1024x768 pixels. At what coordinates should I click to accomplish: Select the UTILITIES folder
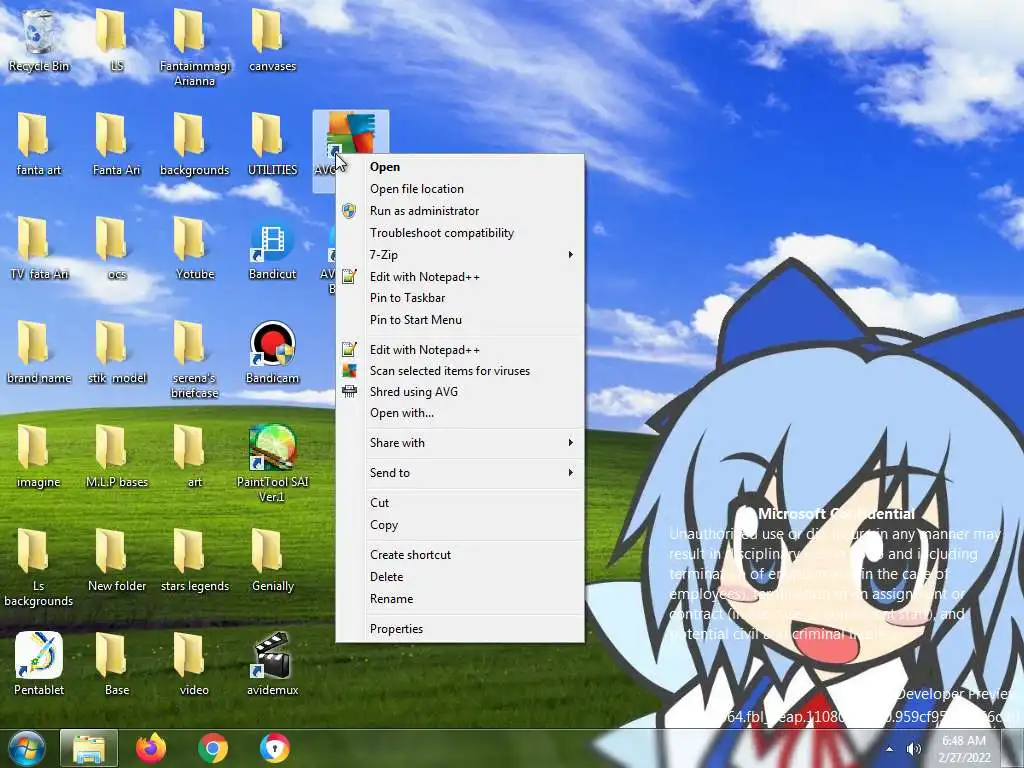pos(272,144)
